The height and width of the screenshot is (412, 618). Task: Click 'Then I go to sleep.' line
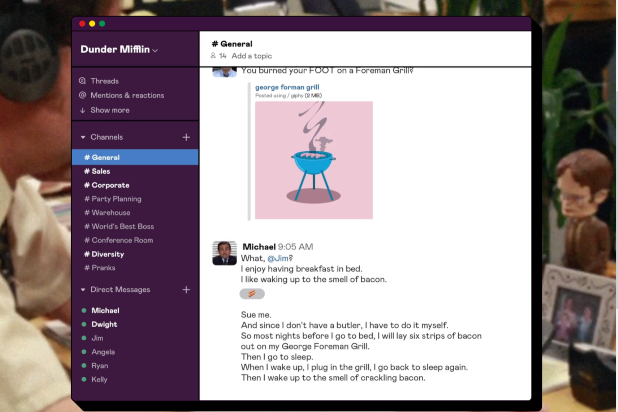pos(277,357)
